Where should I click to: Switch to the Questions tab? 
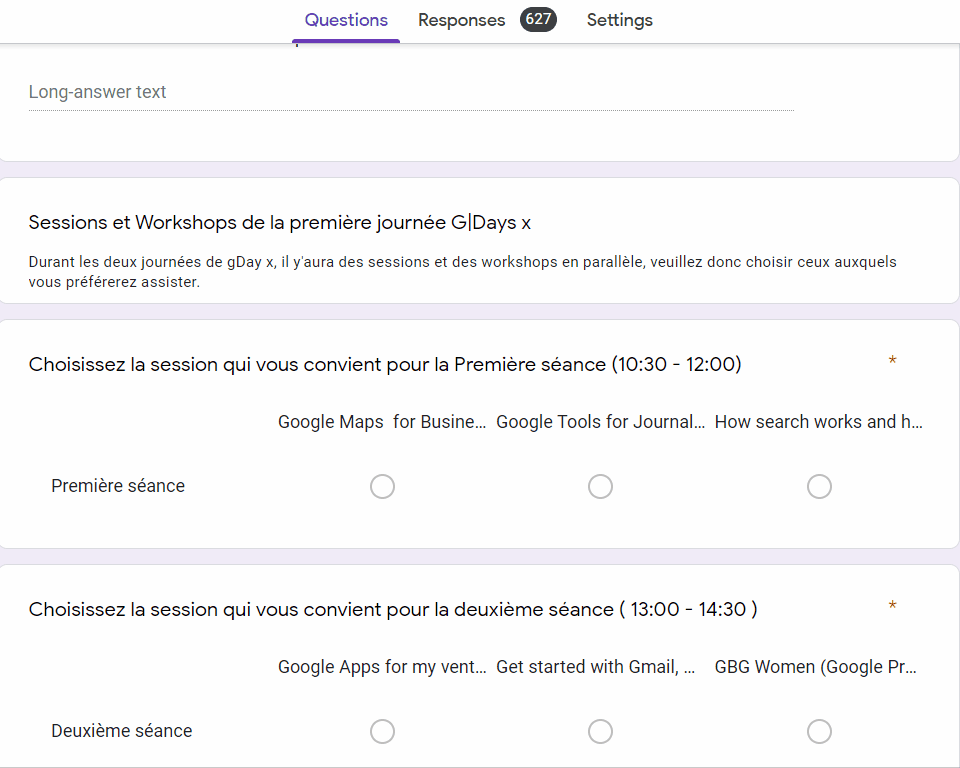[x=346, y=20]
